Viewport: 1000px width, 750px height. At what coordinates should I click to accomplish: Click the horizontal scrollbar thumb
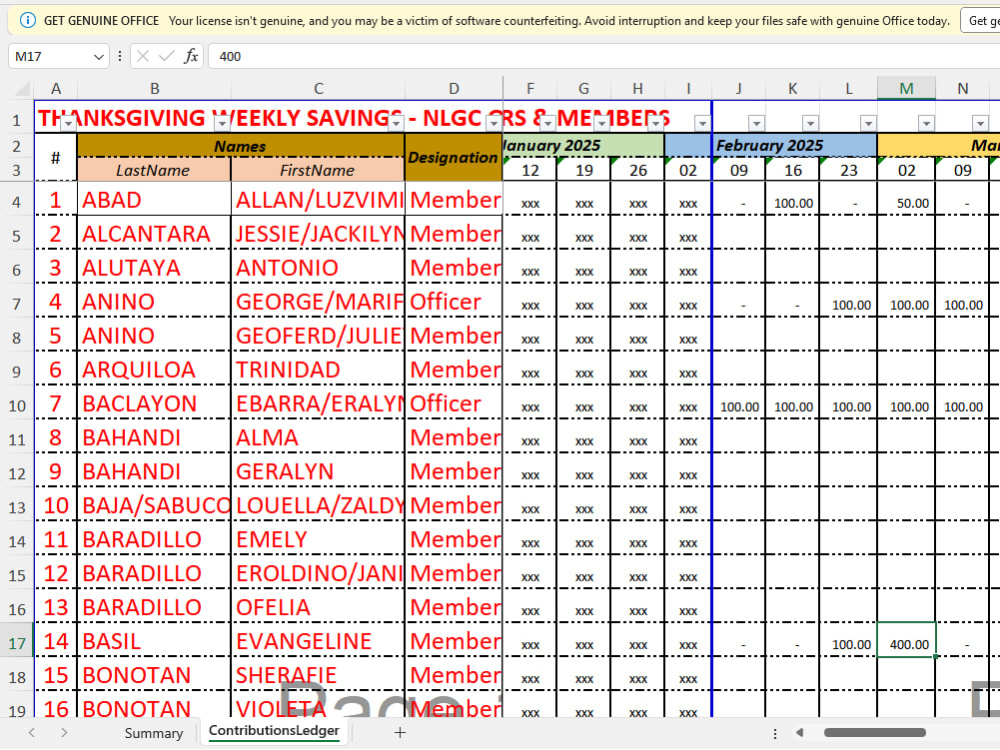pos(874,733)
